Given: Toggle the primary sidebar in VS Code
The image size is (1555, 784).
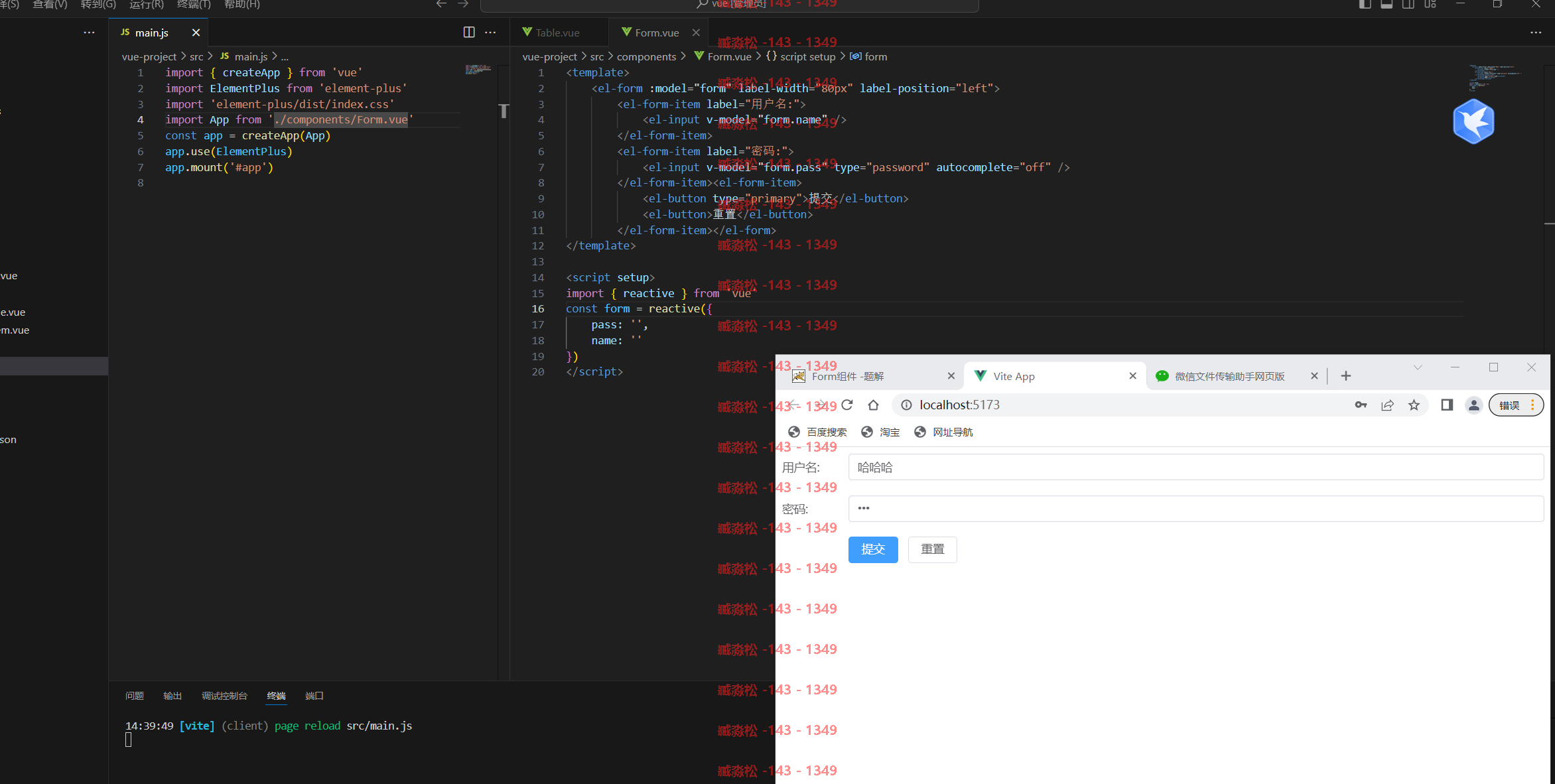Looking at the screenshot, I should [x=1365, y=4].
